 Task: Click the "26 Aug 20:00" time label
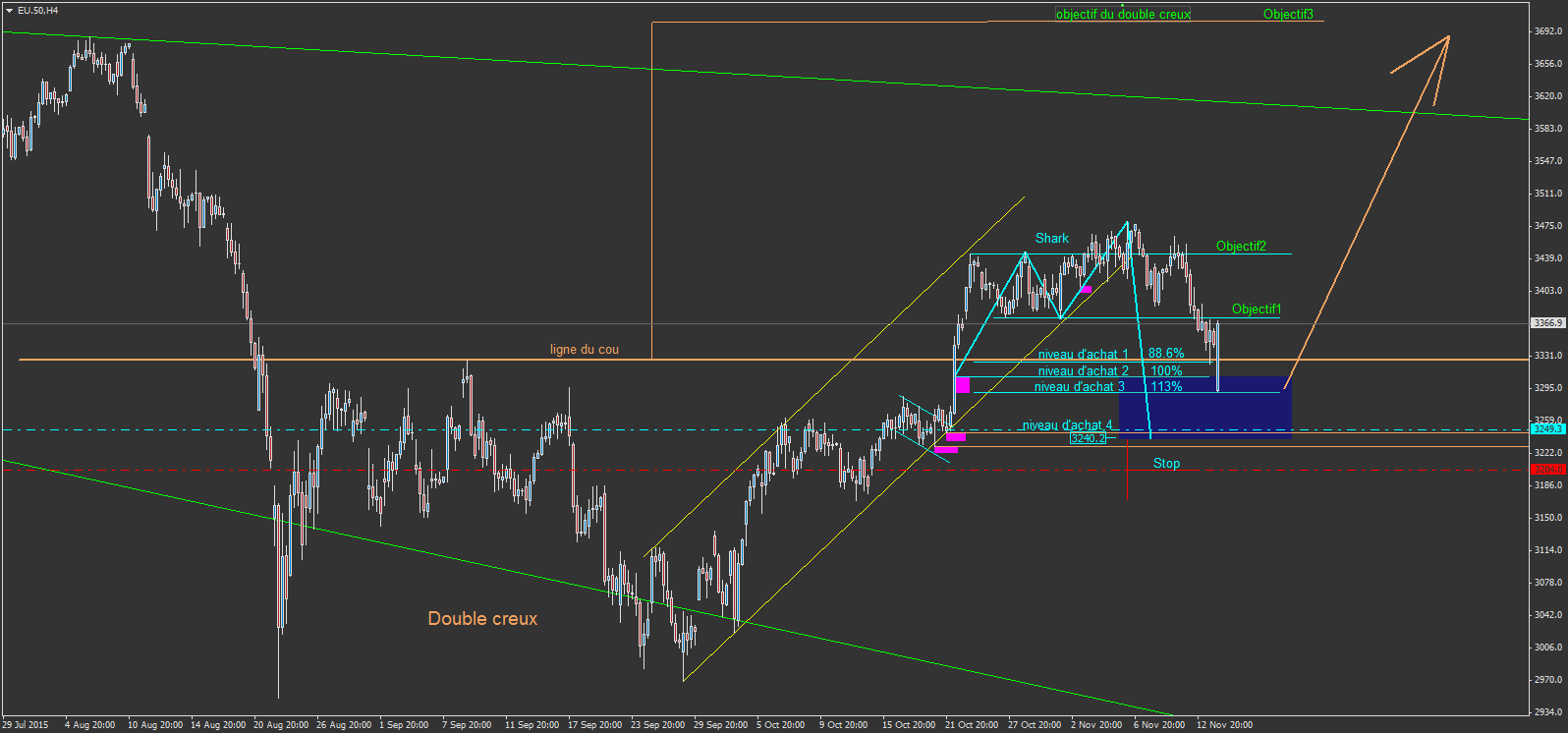[x=344, y=725]
